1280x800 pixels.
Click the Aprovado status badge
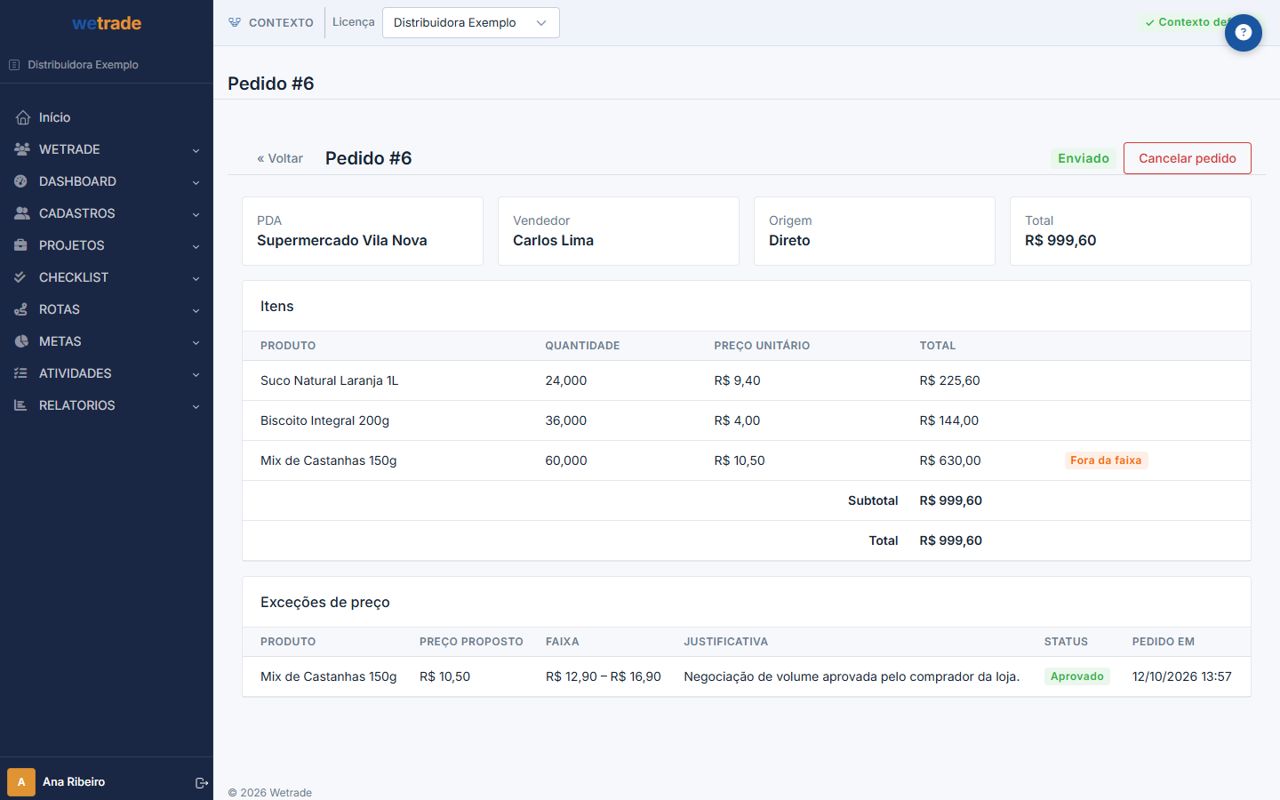(1077, 677)
